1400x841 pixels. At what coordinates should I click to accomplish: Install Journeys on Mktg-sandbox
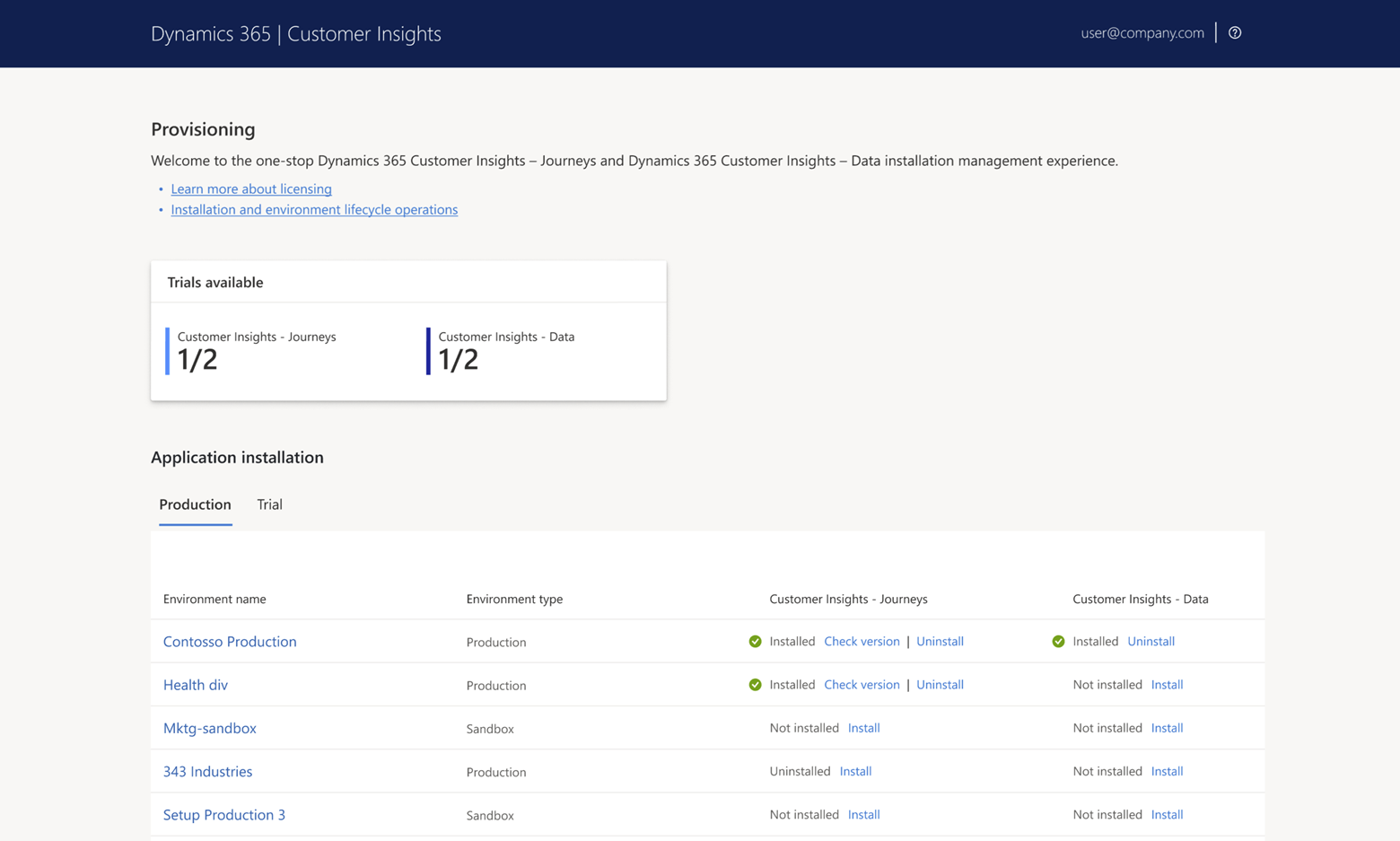pos(863,728)
